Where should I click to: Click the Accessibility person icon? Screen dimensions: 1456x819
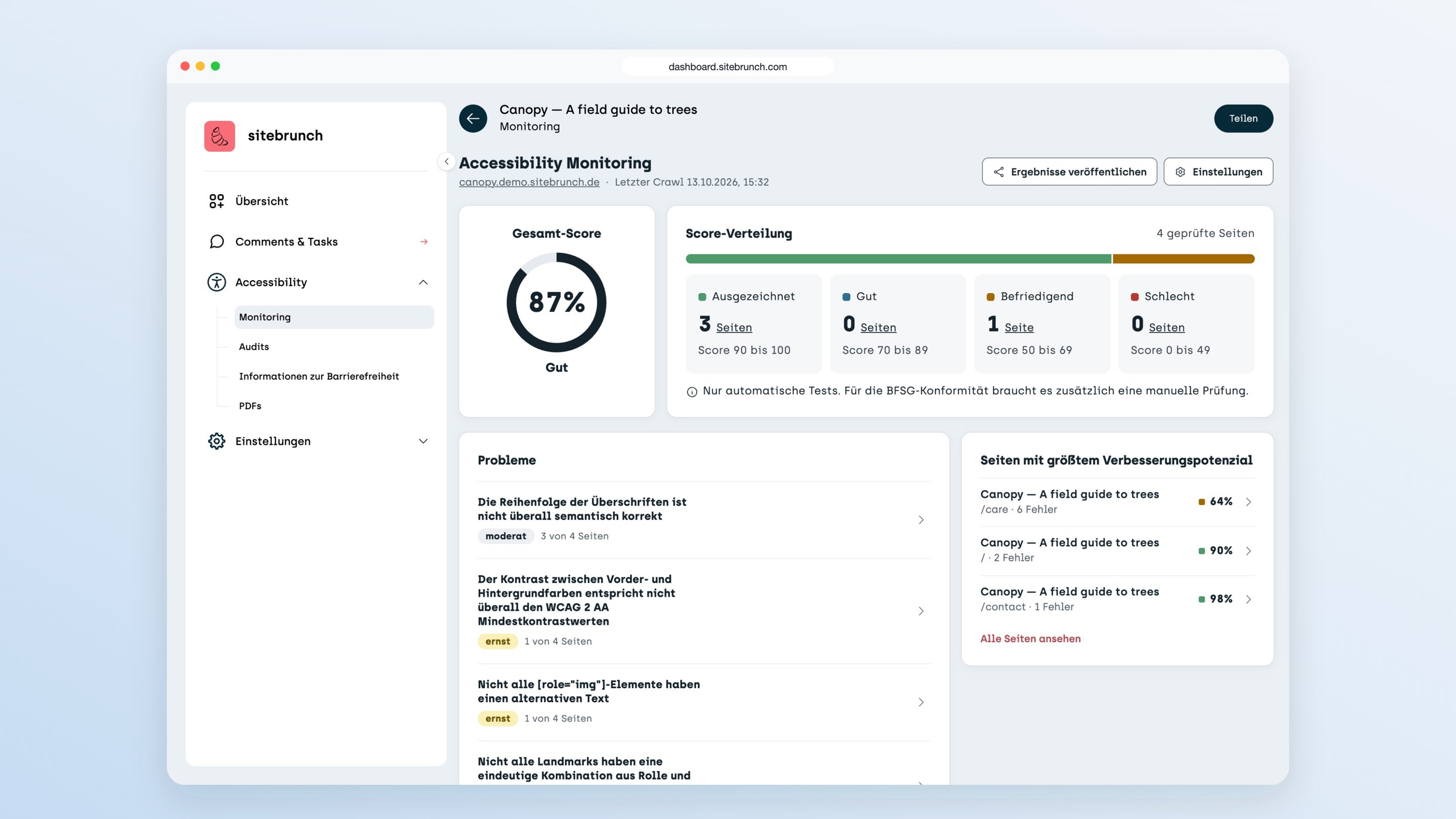tap(216, 282)
